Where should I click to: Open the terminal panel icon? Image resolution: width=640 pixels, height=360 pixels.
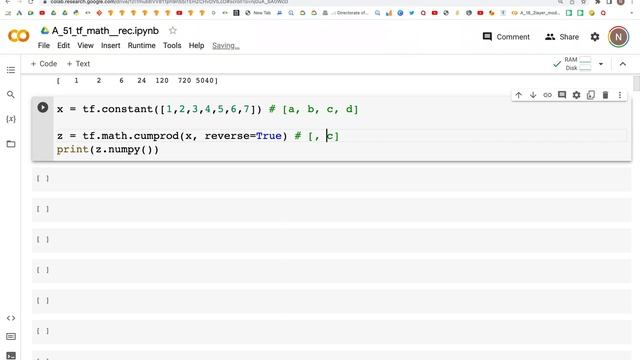pos(11,356)
